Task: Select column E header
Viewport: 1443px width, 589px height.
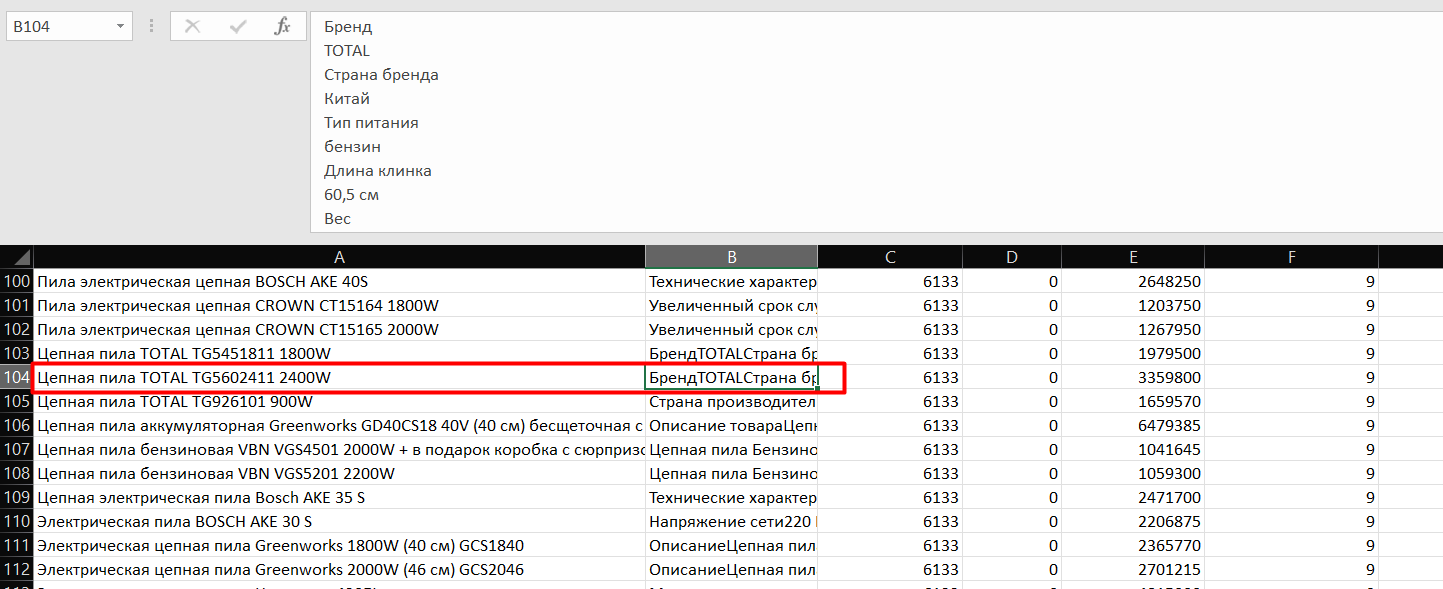Action: [x=1133, y=257]
